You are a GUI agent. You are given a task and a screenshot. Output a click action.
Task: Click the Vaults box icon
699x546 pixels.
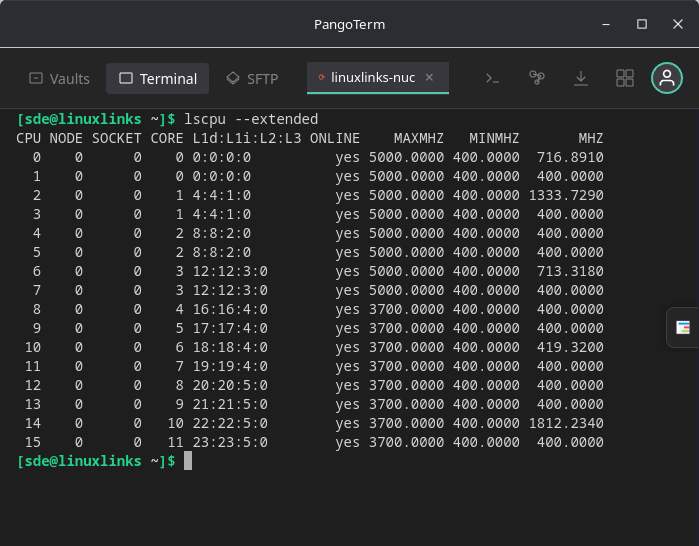tap(36, 78)
